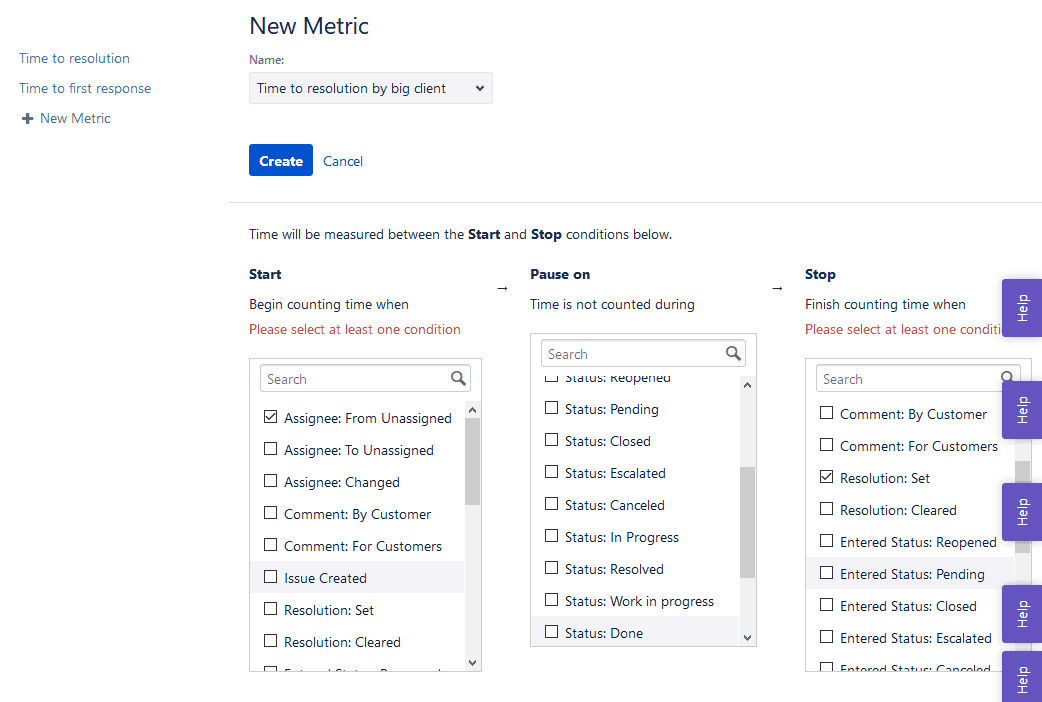
Task: Click the Cancel link
Action: click(343, 161)
